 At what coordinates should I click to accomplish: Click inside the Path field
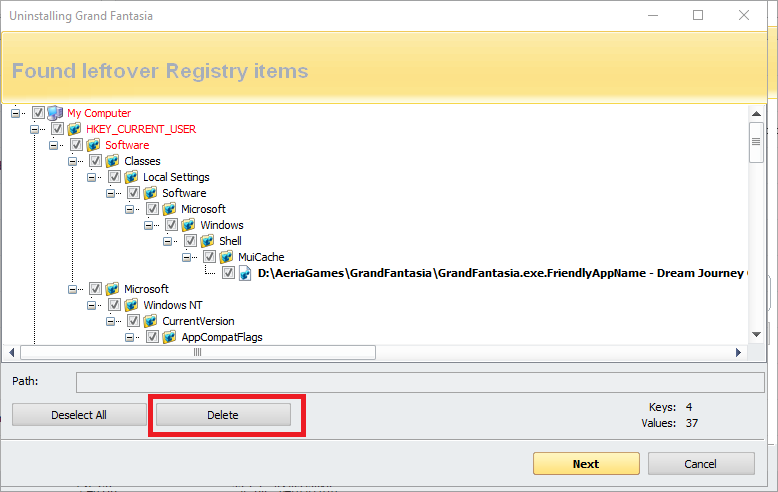pos(420,382)
